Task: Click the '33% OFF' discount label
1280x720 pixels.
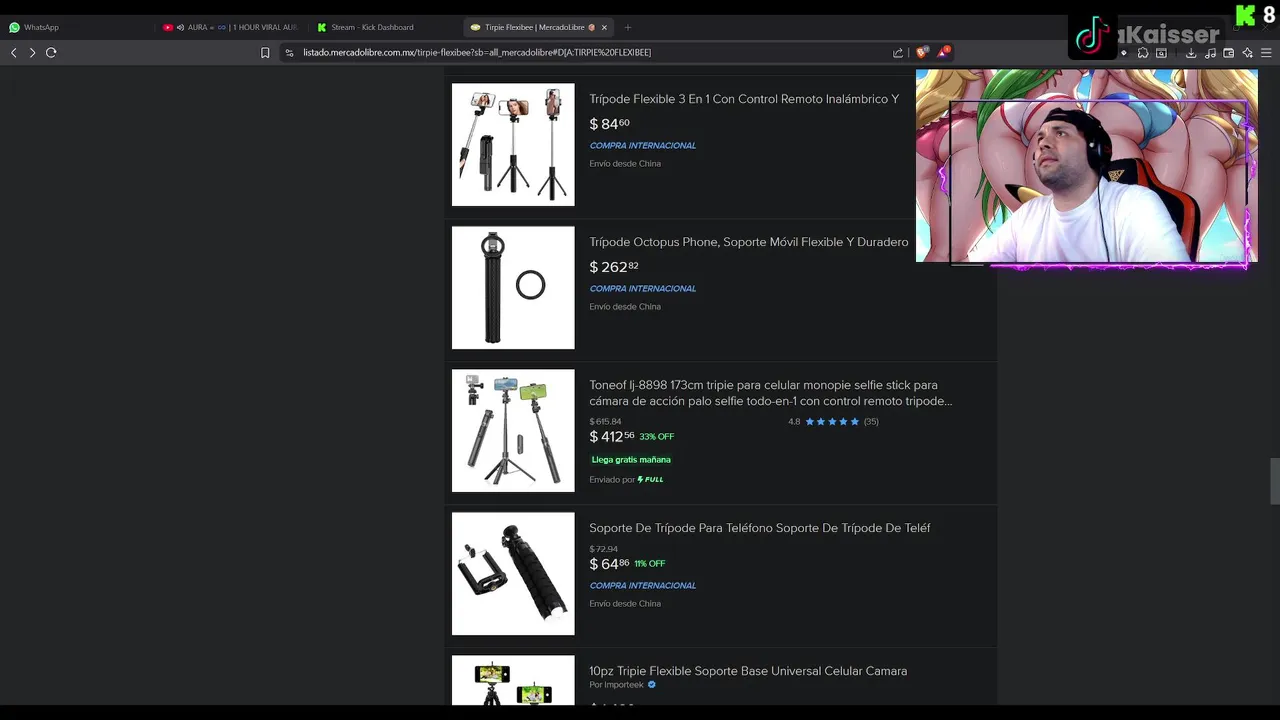Action: pos(657,437)
